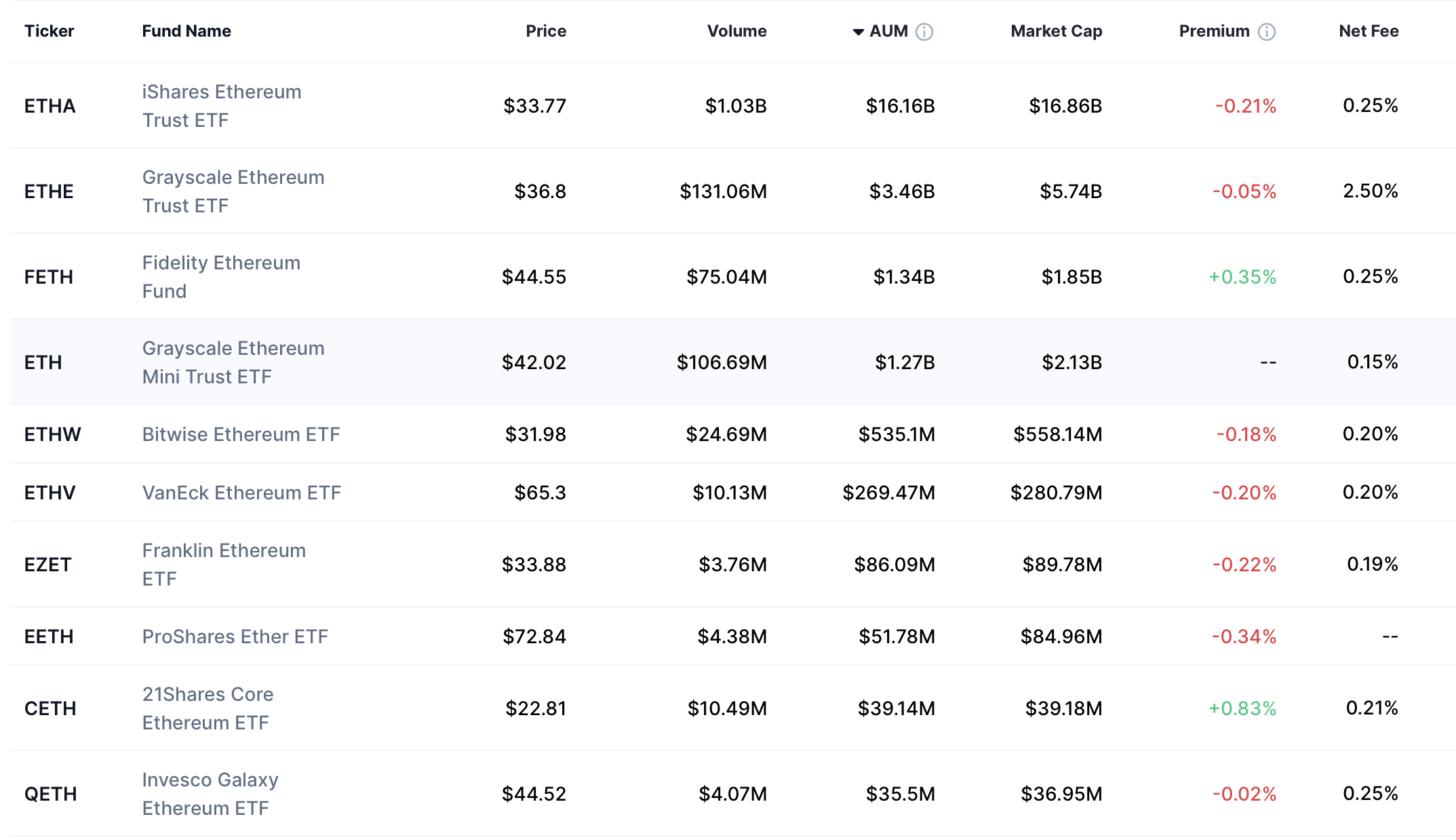Sort the table by Premium column
The width and height of the screenshot is (1456, 840).
[x=1214, y=31]
